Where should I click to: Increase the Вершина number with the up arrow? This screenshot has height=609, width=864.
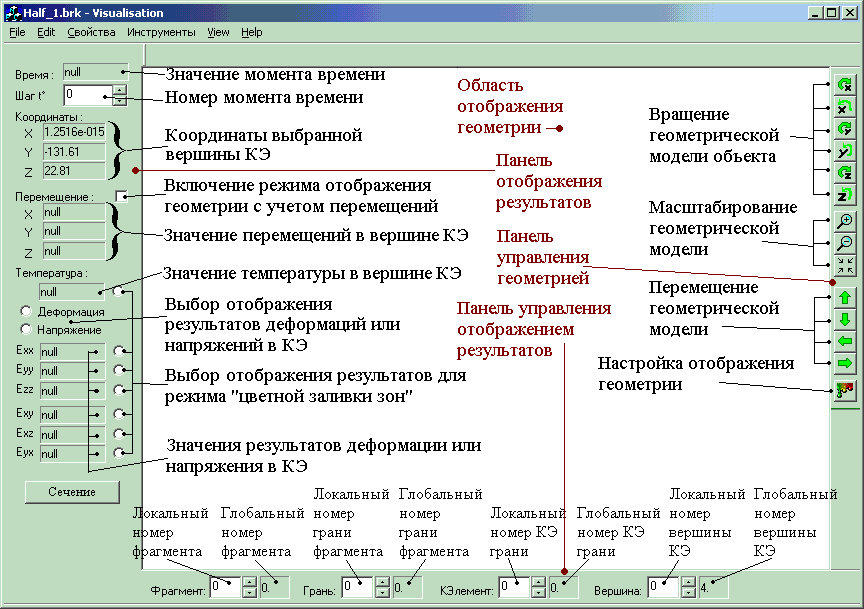688,582
